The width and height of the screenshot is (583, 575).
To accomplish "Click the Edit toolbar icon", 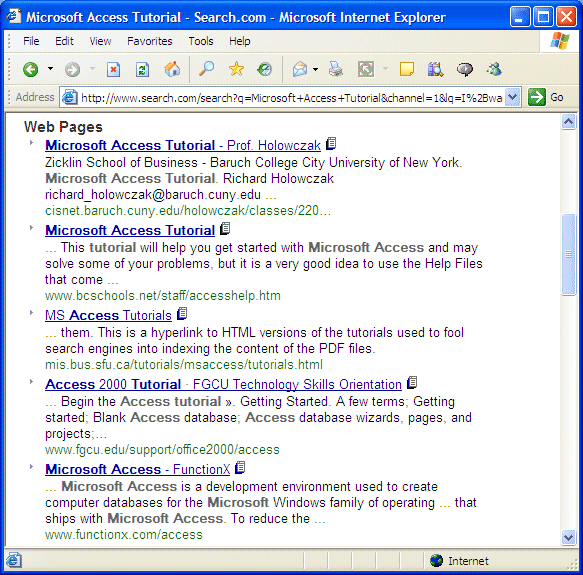I will click(366, 69).
